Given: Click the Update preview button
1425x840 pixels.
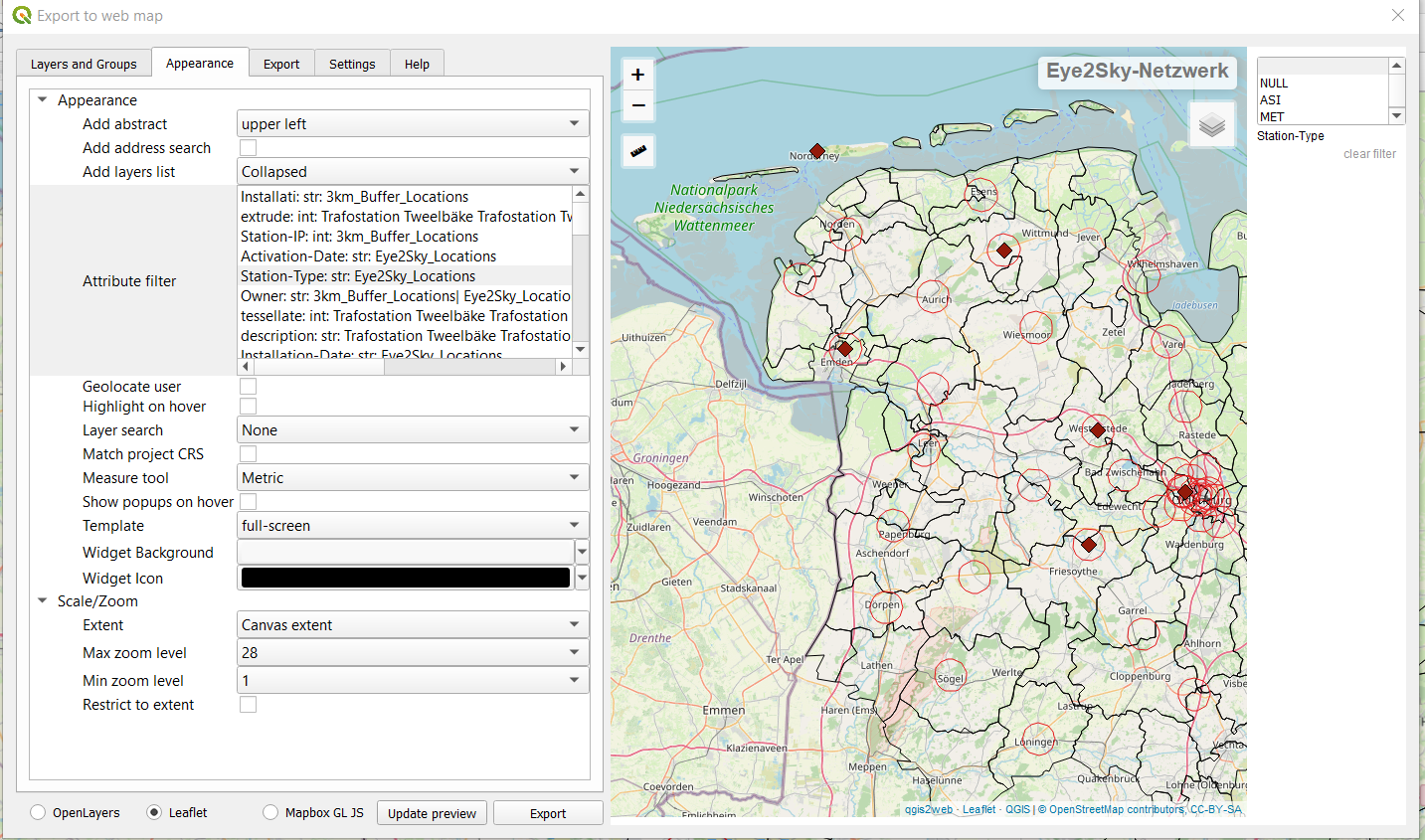Looking at the screenshot, I should click(x=432, y=812).
